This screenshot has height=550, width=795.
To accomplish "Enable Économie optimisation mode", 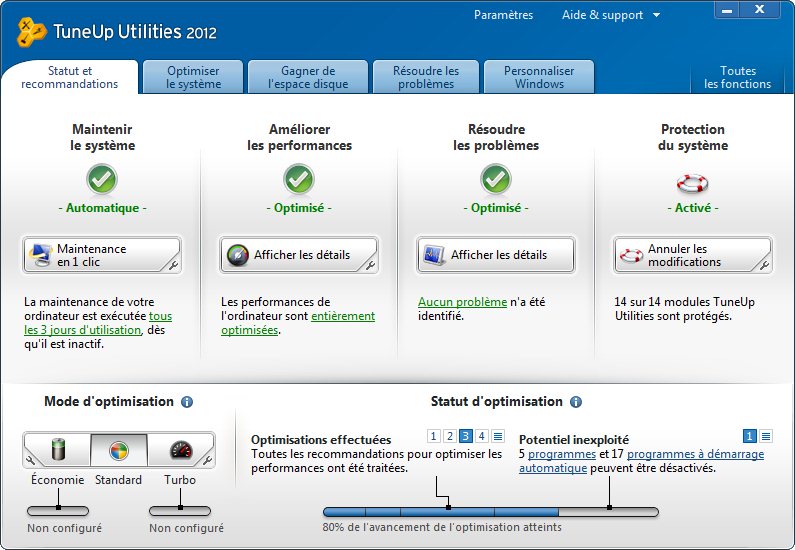I will click(58, 450).
